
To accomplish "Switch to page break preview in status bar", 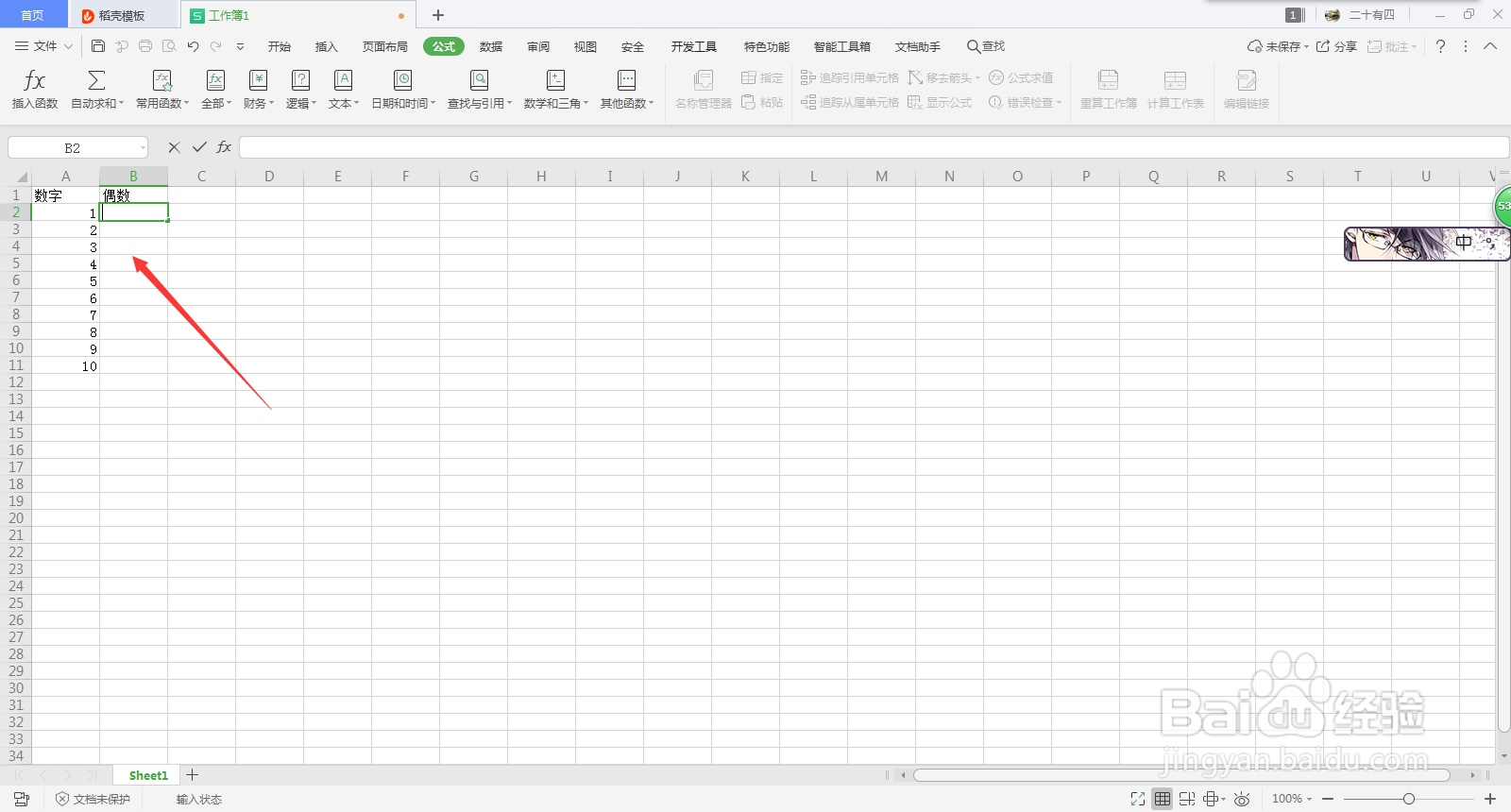I will click(1187, 799).
